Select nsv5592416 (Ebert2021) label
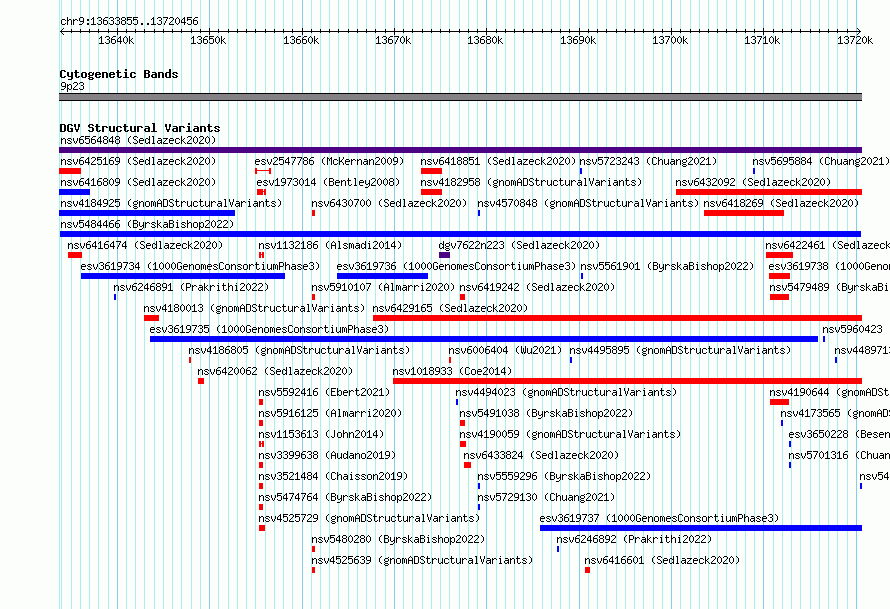Image resolution: width=890 pixels, height=609 pixels. click(324, 392)
